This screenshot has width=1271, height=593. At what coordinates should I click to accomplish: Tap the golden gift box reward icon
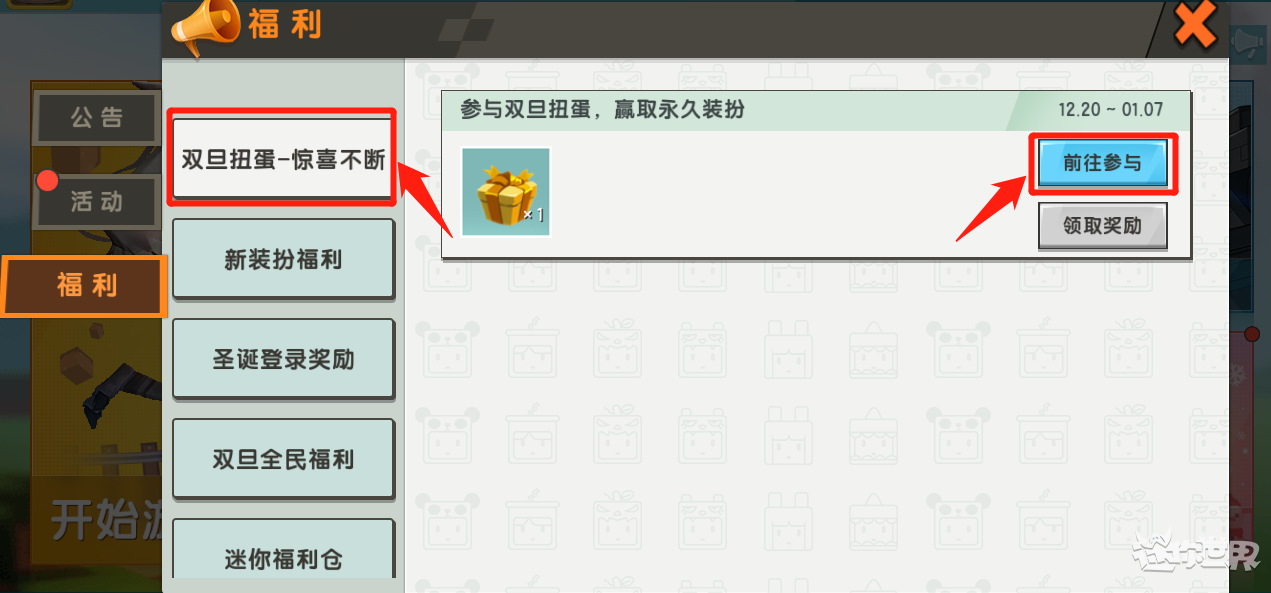coord(506,192)
